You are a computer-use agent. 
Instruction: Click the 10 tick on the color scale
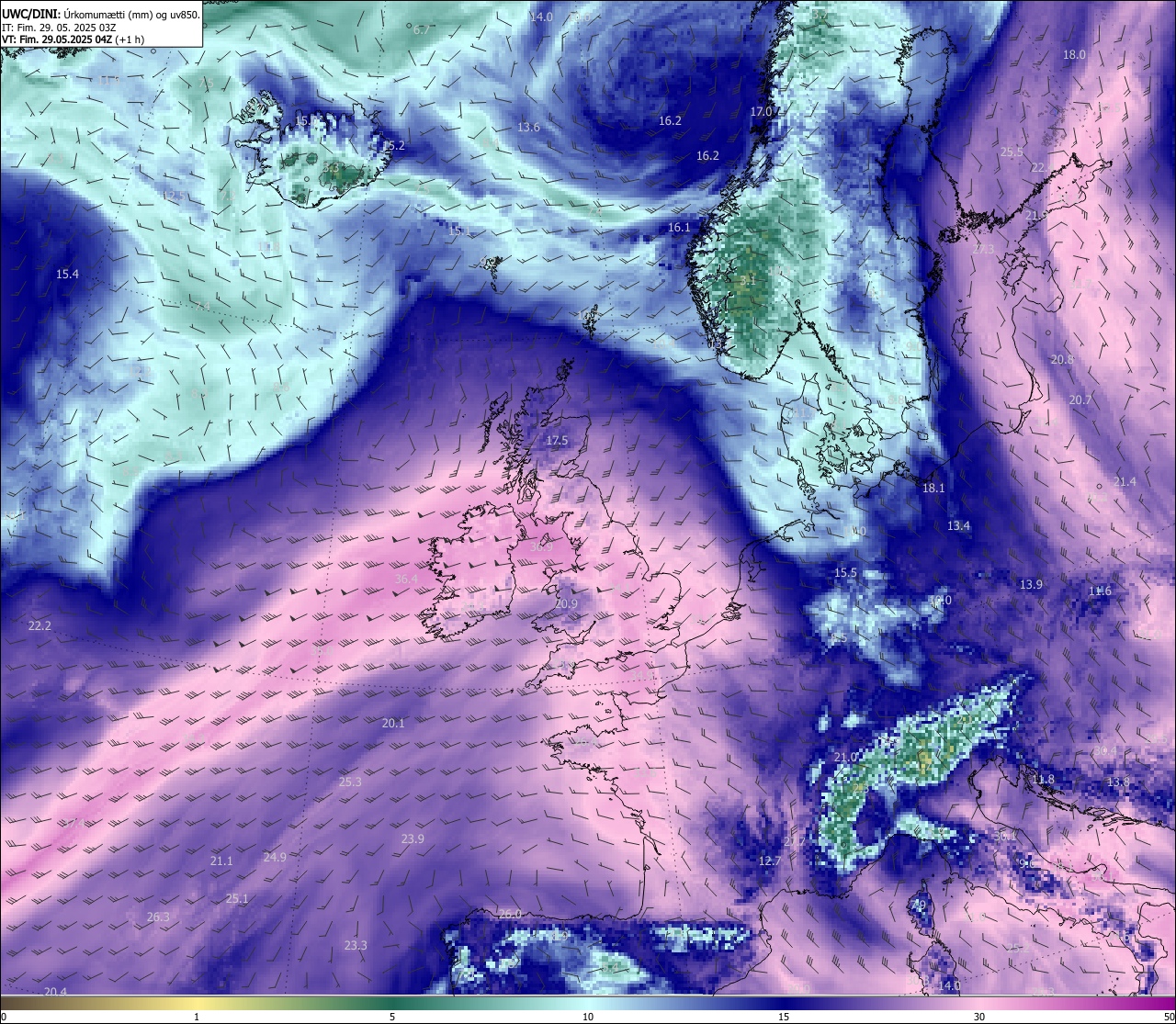click(x=588, y=1017)
